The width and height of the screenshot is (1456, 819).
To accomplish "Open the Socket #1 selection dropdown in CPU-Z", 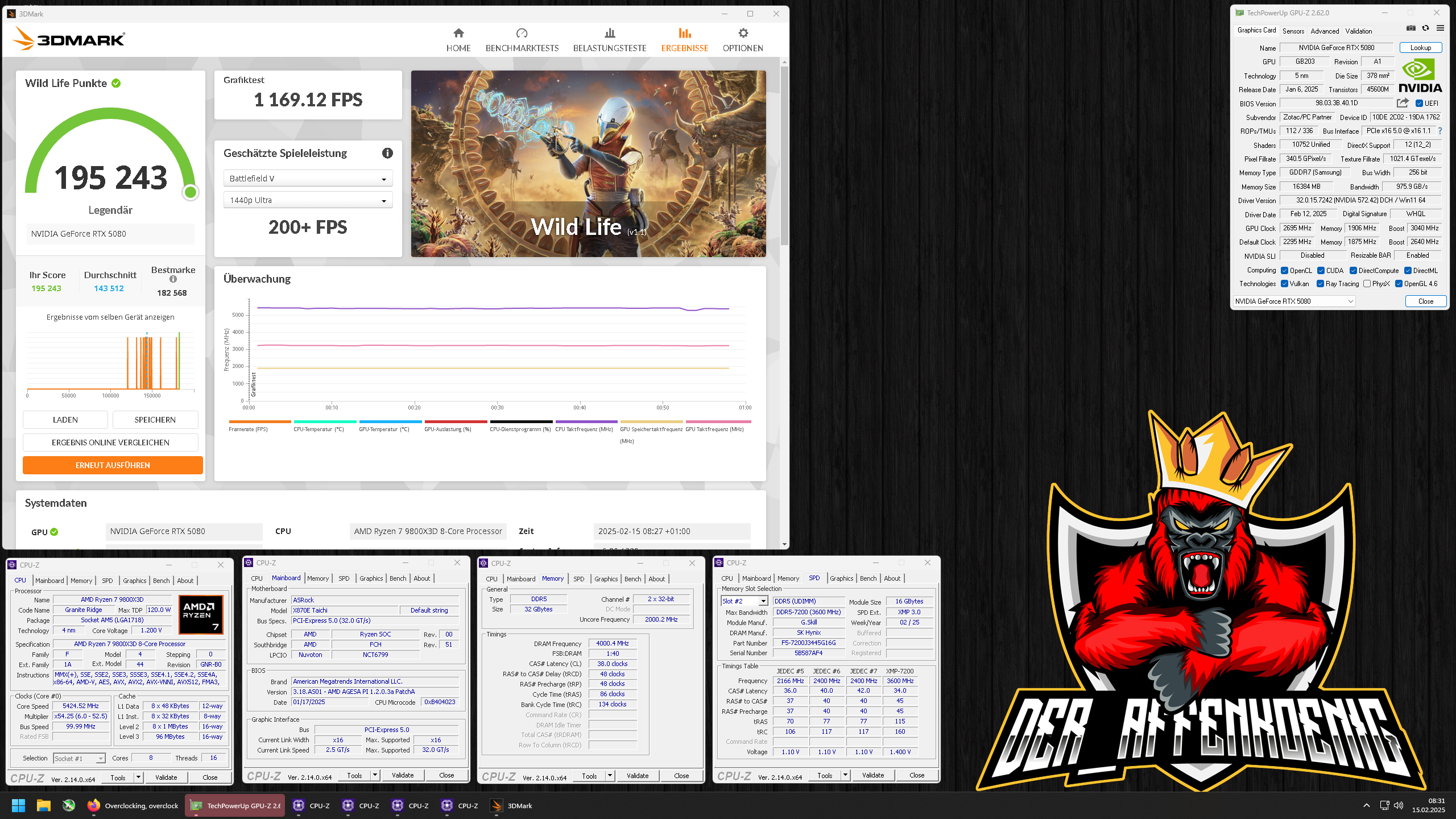I will coord(80,758).
